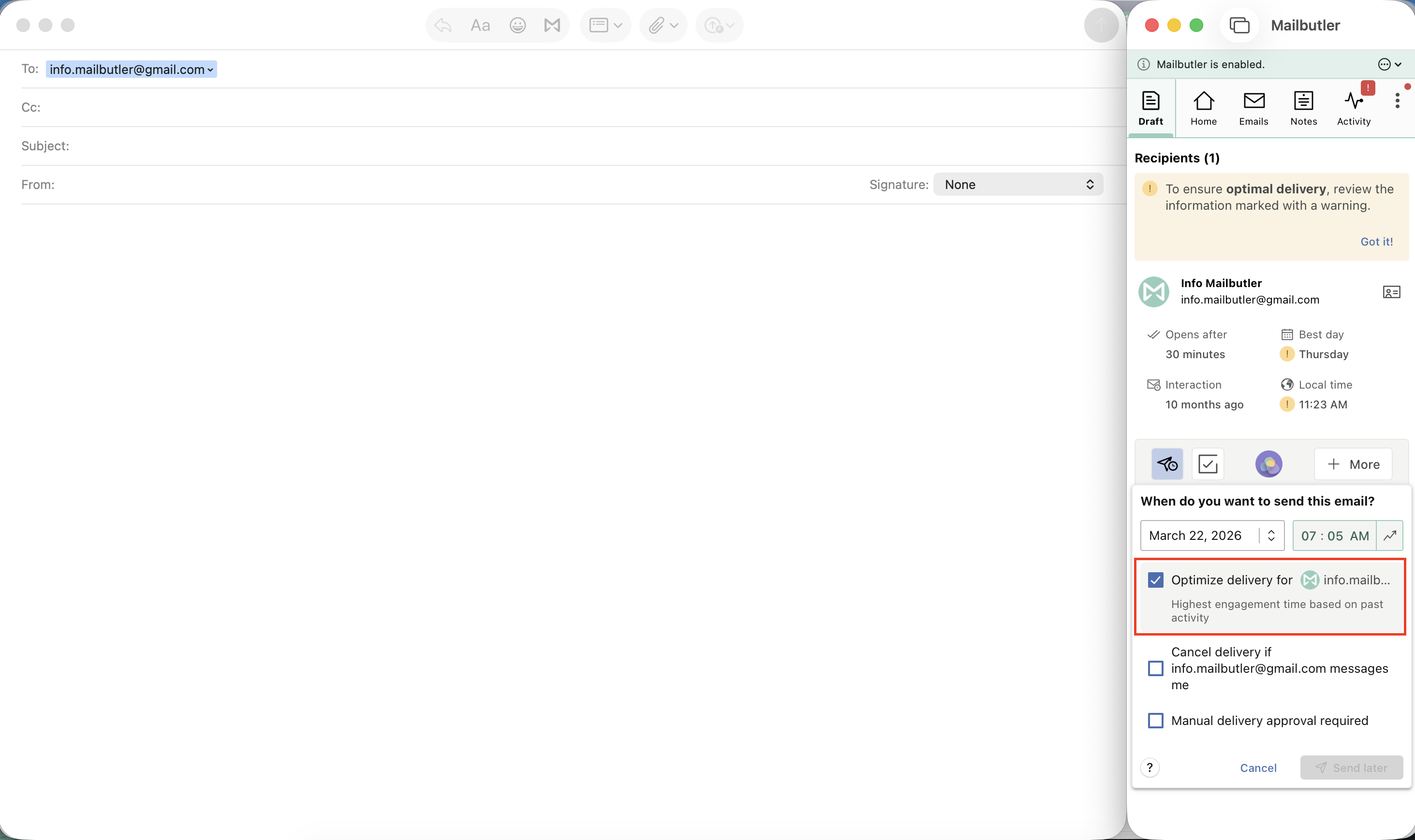Switch to the Notes tab

1303,108
